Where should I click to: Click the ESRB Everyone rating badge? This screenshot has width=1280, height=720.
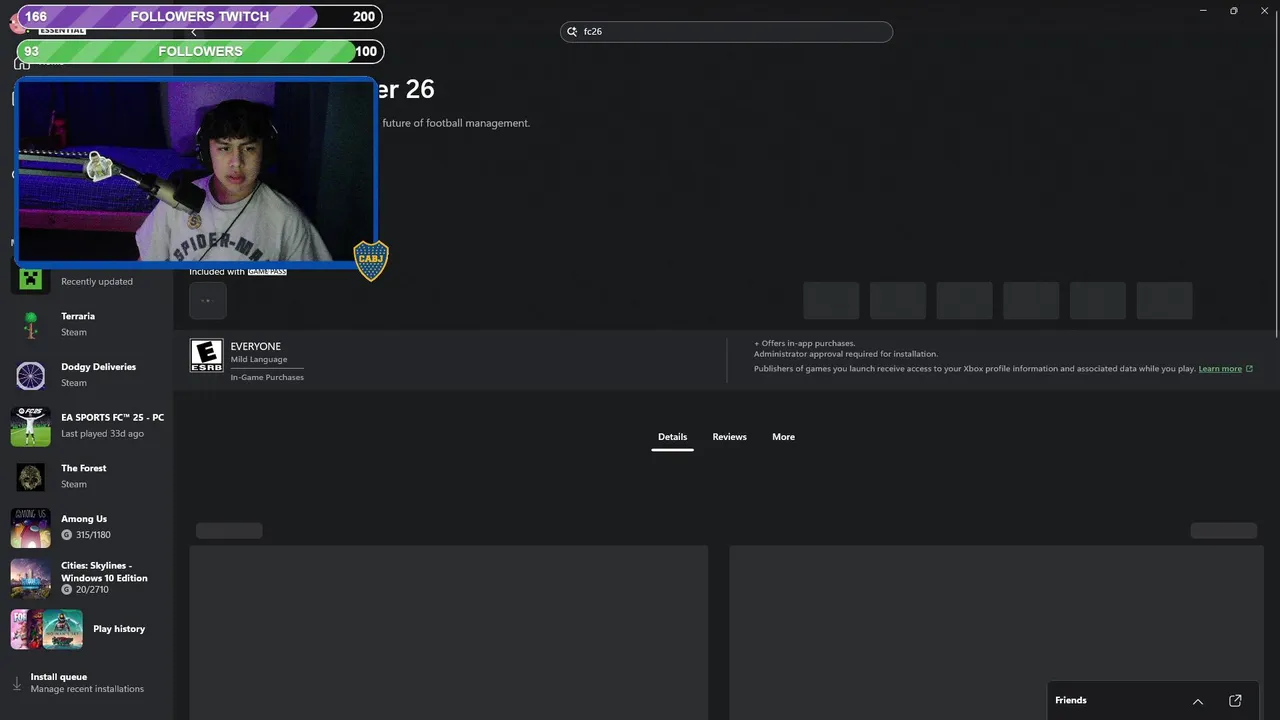[x=207, y=356]
